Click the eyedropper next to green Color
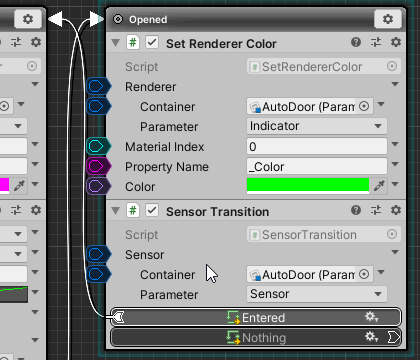 (379, 186)
